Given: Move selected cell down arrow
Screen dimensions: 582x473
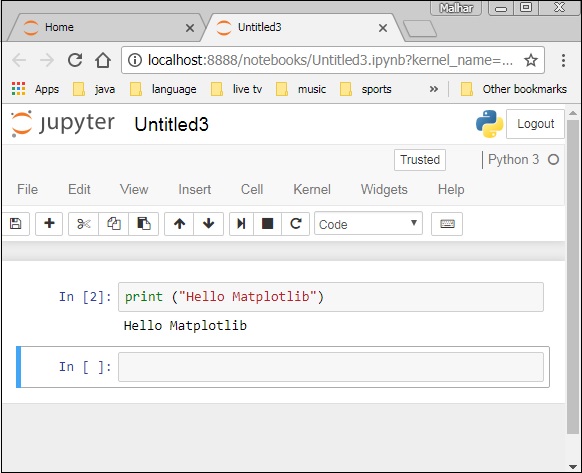Looking at the screenshot, I should pyautogui.click(x=209, y=224).
